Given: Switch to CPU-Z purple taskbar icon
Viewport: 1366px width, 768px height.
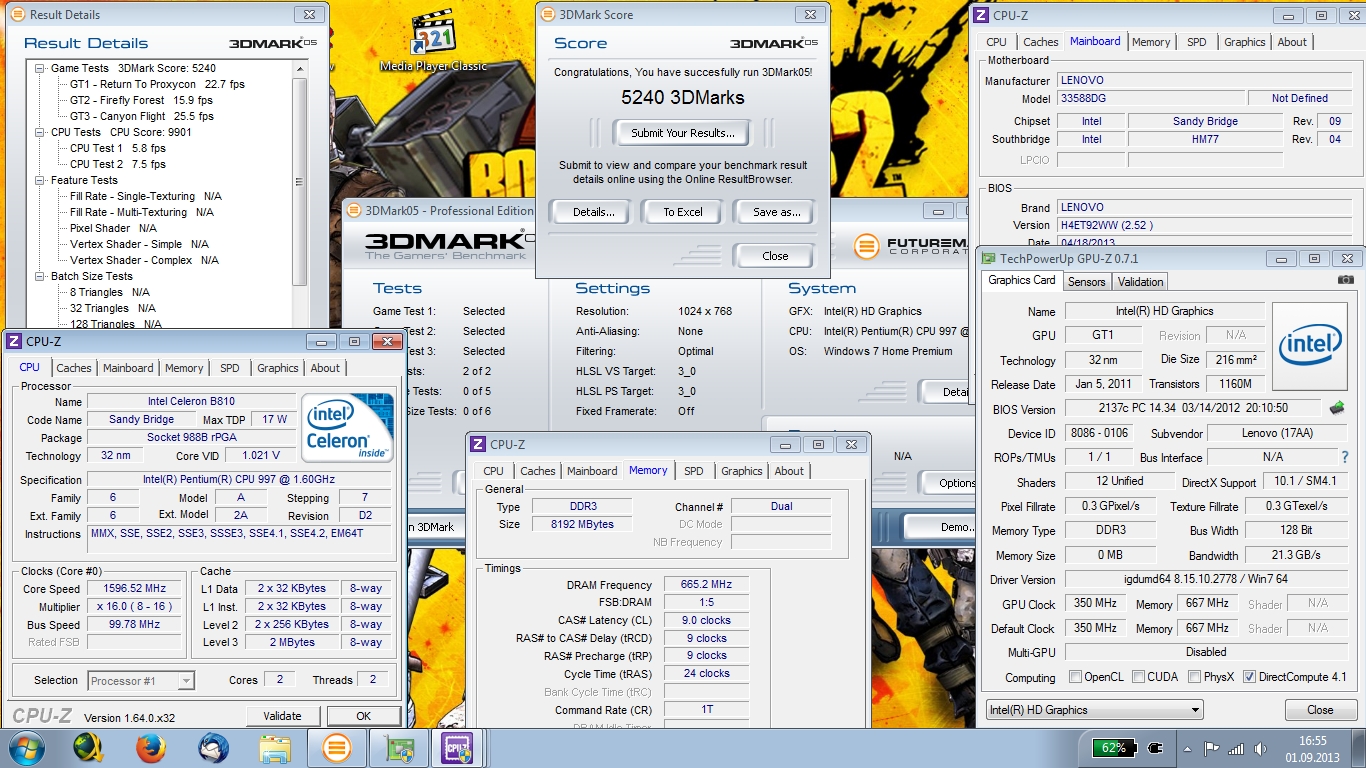Looking at the screenshot, I should pyautogui.click(x=459, y=748).
